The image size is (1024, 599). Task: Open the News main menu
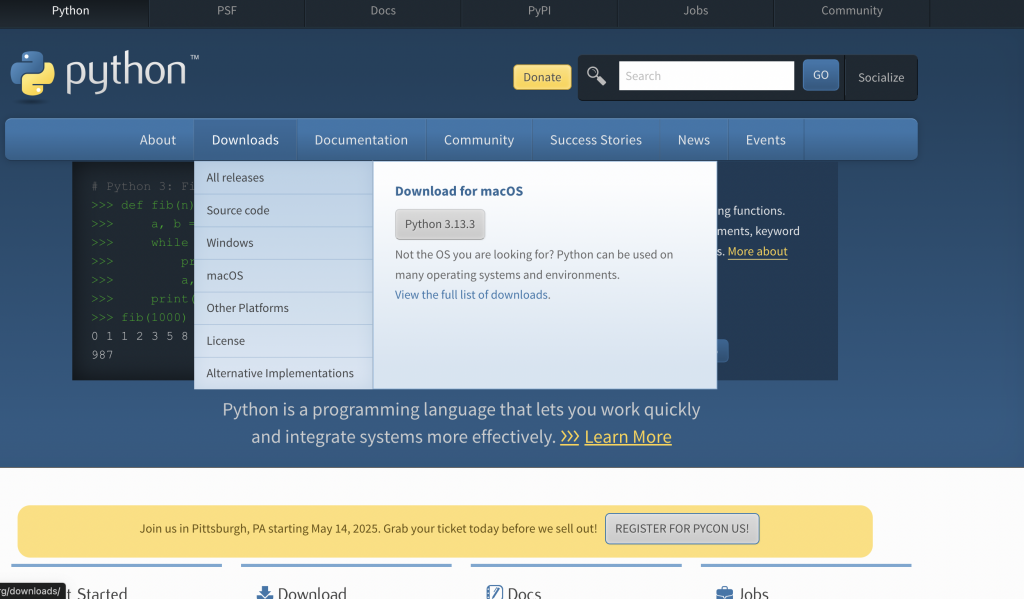coord(694,140)
